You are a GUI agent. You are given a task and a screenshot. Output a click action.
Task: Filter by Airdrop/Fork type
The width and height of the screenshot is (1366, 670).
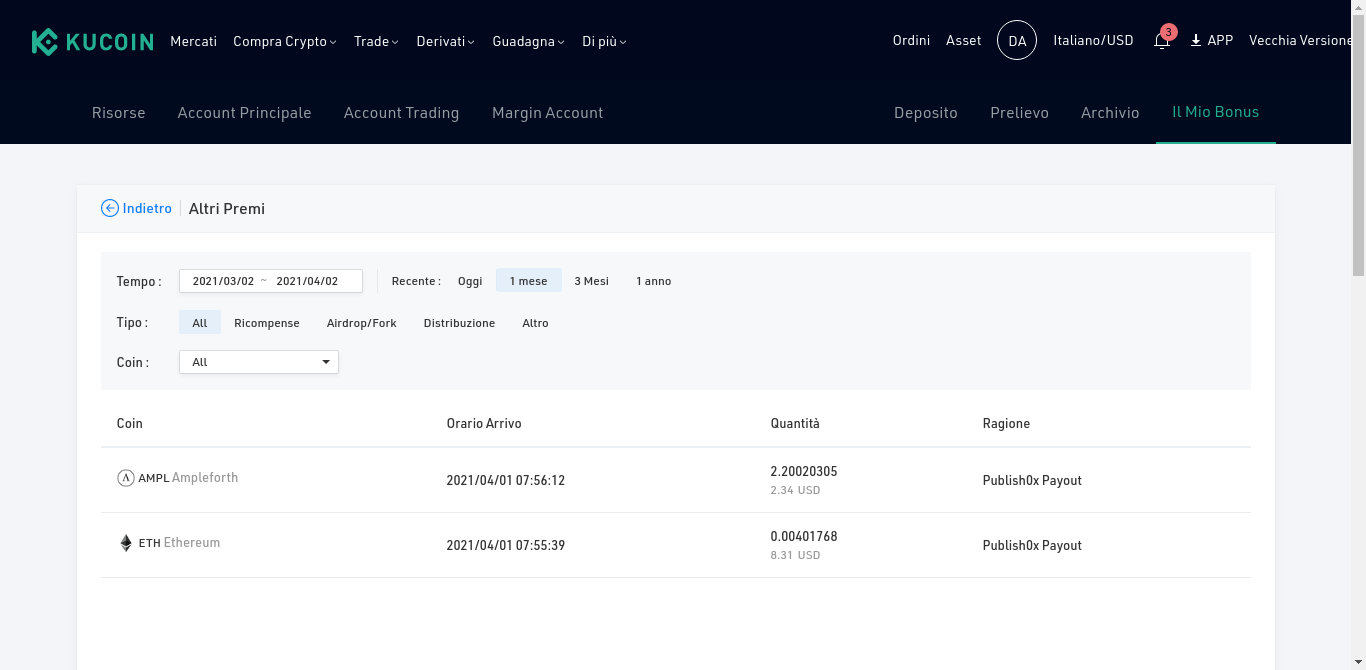362,323
